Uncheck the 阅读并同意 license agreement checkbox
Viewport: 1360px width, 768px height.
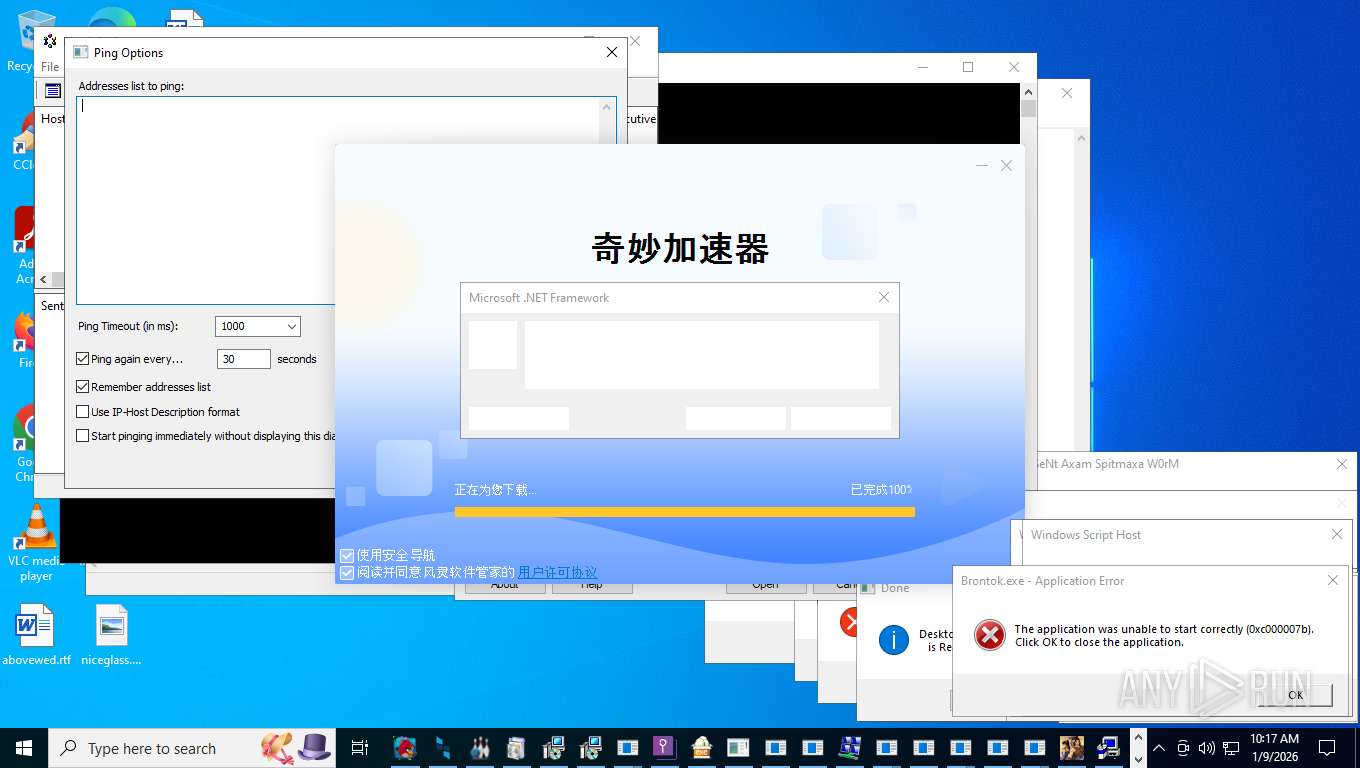click(x=347, y=573)
